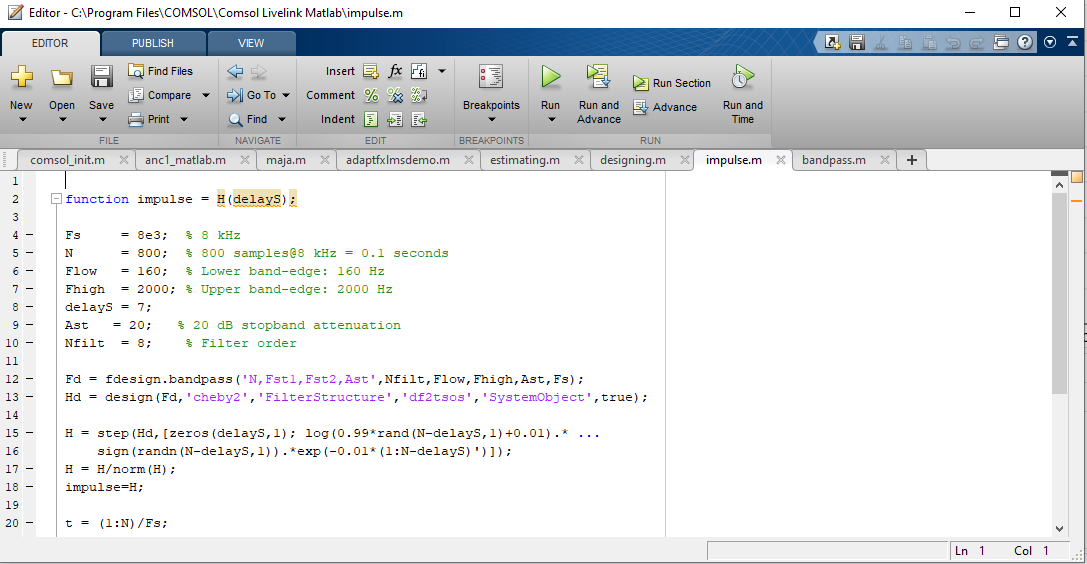
Task: Open the Go To dropdown
Action: (x=285, y=96)
